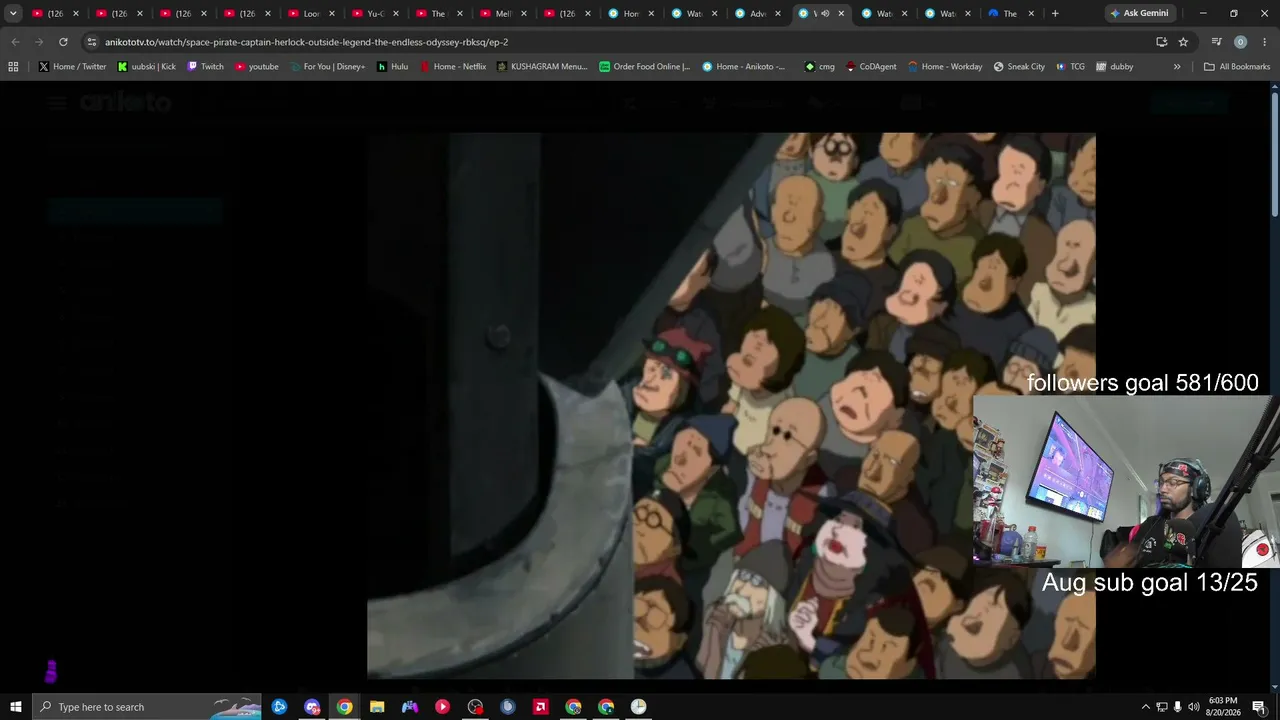Open the dubby bookmark
Screen dimensions: 1280x720
pos(1114,67)
